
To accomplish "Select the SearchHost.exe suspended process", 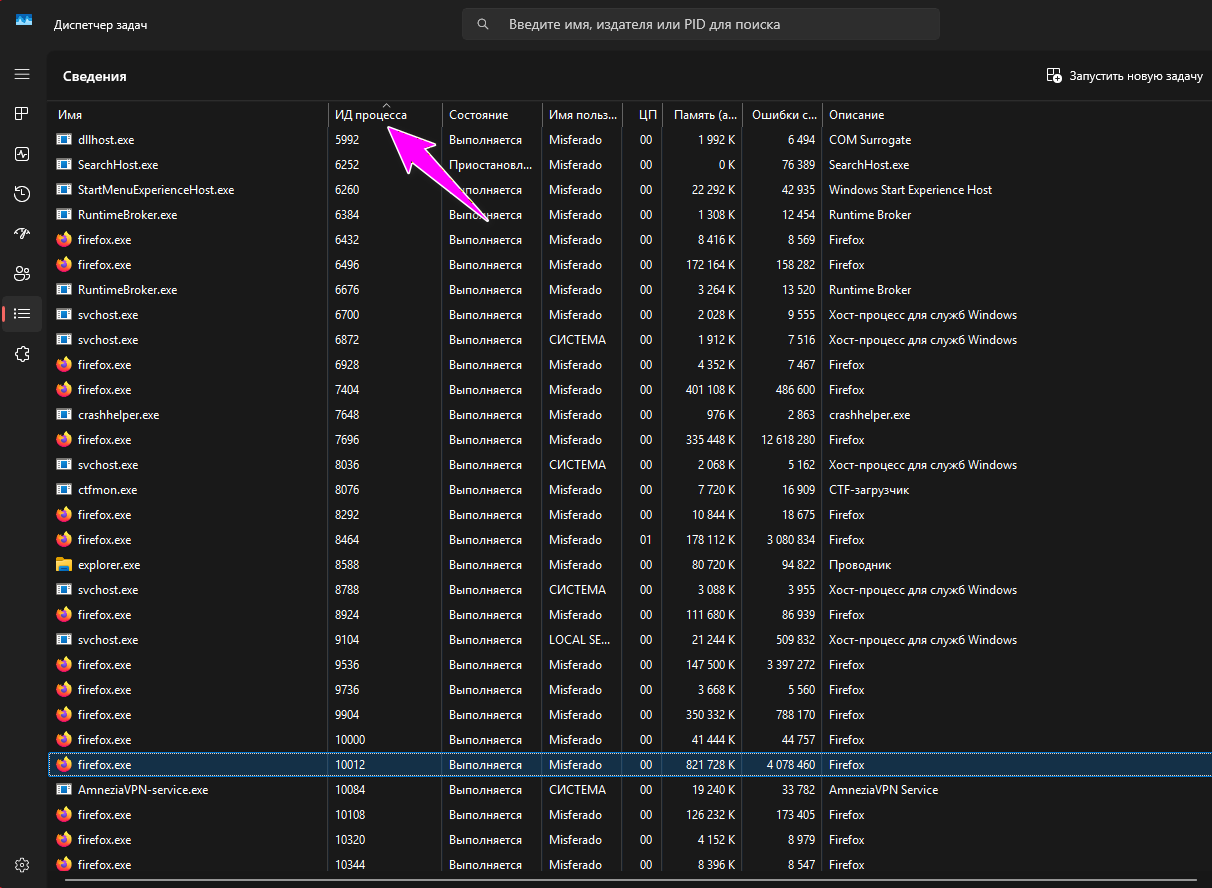I will click(117, 165).
